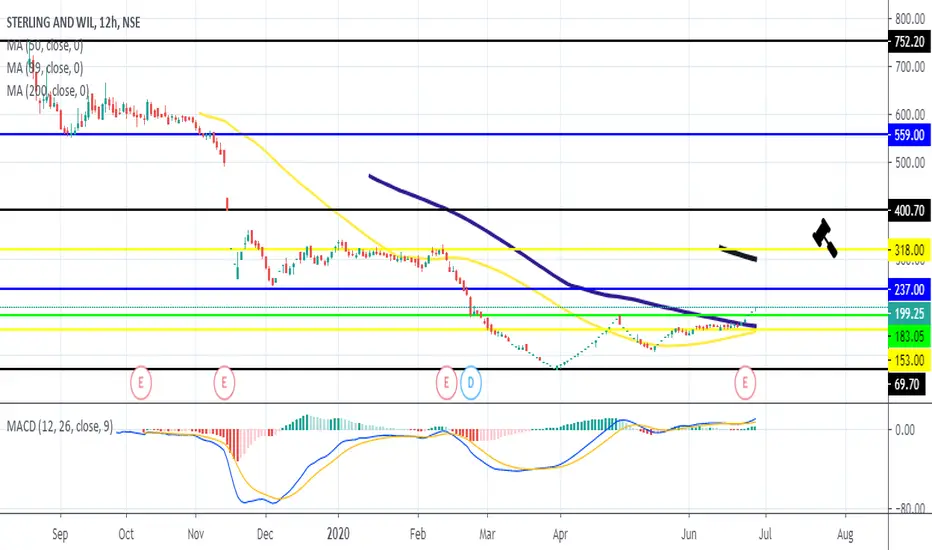The width and height of the screenshot is (932, 550).
Task: Click the 2020 label on time axis
Action: pyautogui.click(x=338, y=534)
